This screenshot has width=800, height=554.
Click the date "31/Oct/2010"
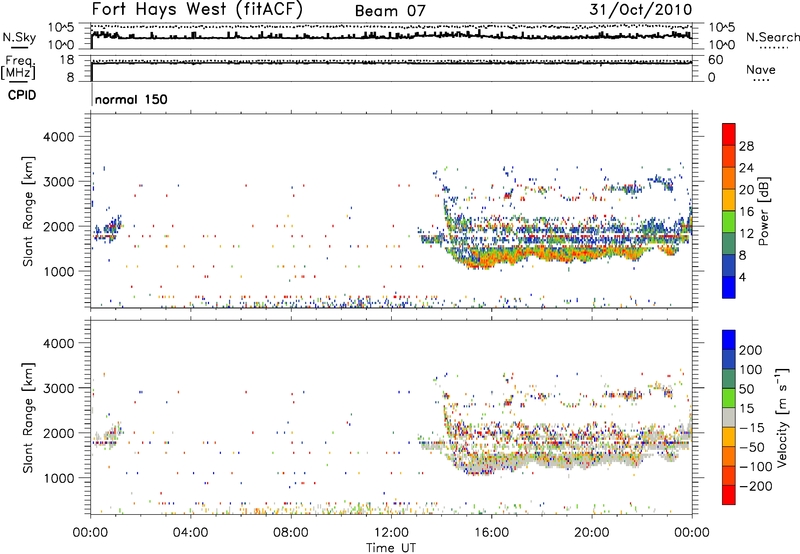[x=641, y=10]
